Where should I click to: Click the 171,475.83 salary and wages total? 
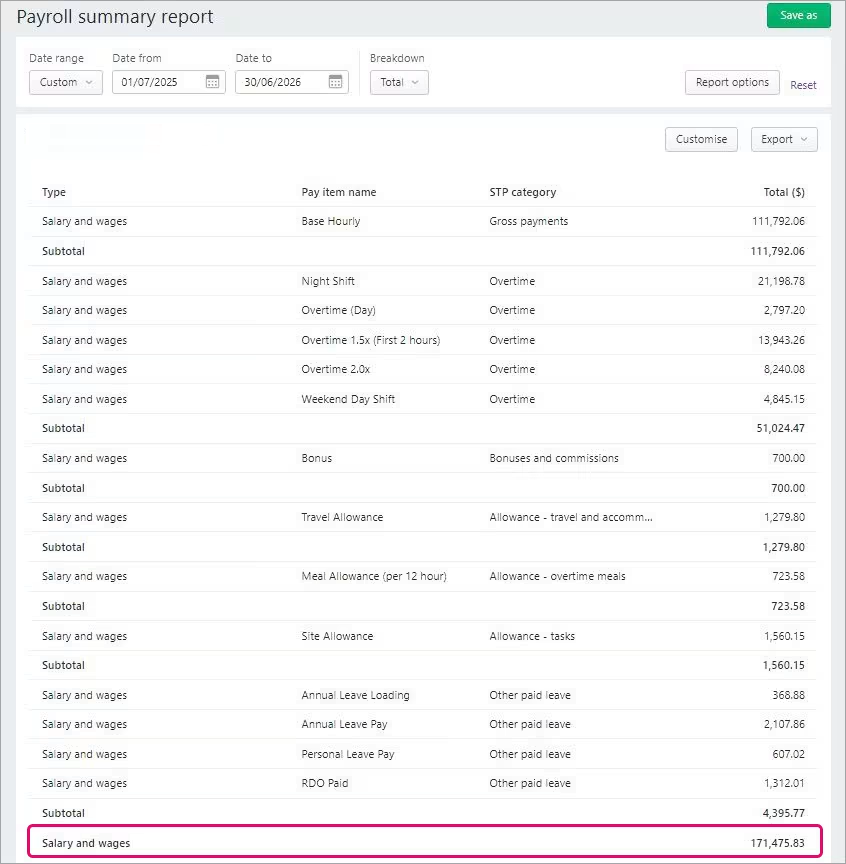[778, 843]
